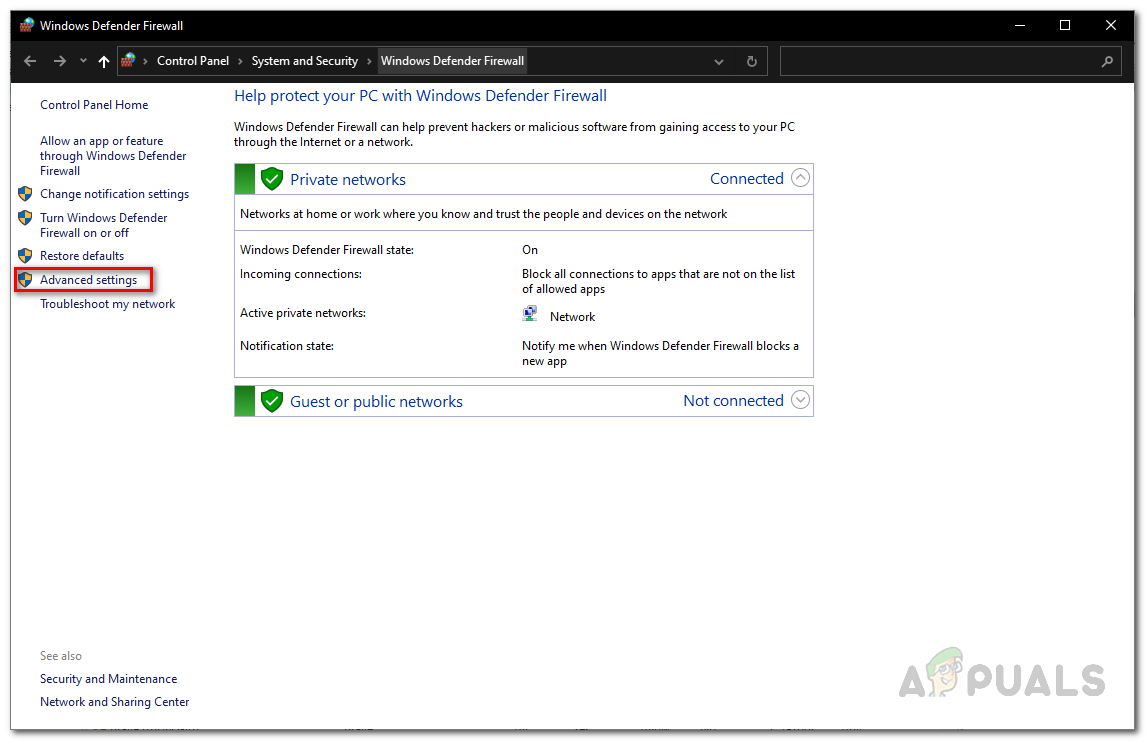Click the Control Panel search field
Viewport: 1146px width, 741px height.
pos(940,61)
